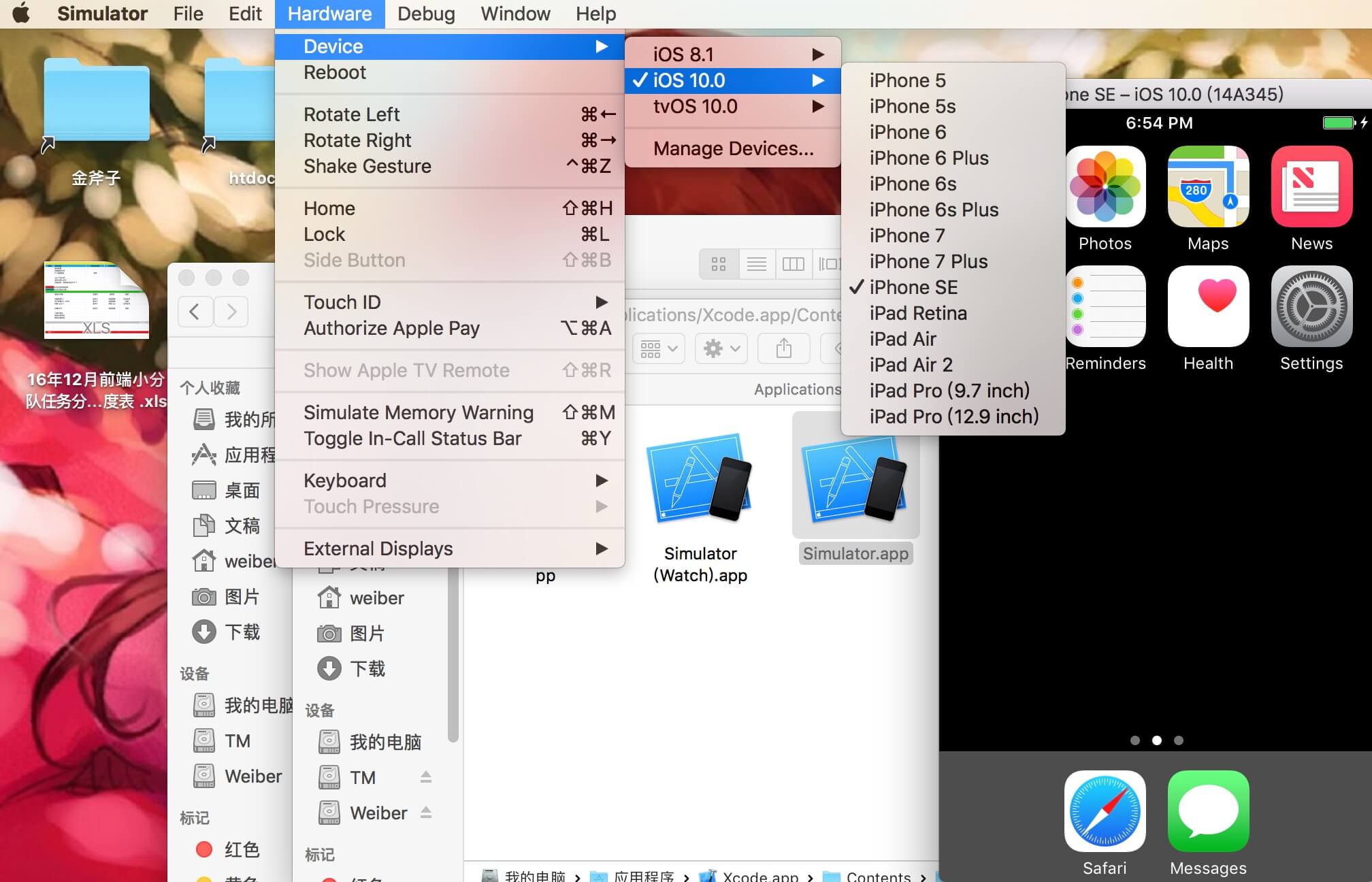Click Reboot in Hardware menu

[x=450, y=72]
